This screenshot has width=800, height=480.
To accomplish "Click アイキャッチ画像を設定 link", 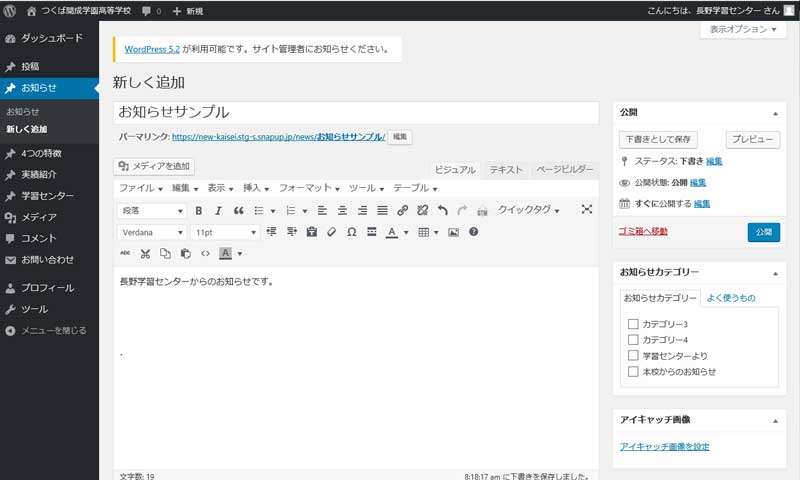I will (x=664, y=447).
